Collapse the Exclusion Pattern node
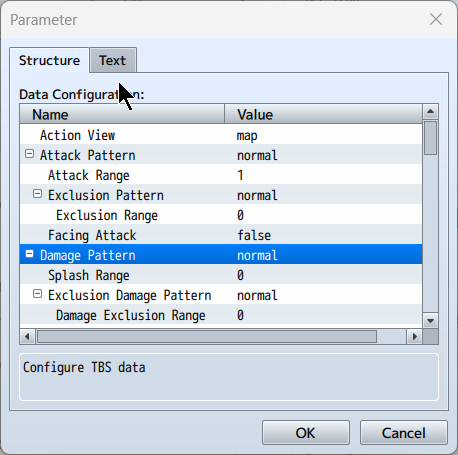This screenshot has height=455, width=458. pos(37,194)
